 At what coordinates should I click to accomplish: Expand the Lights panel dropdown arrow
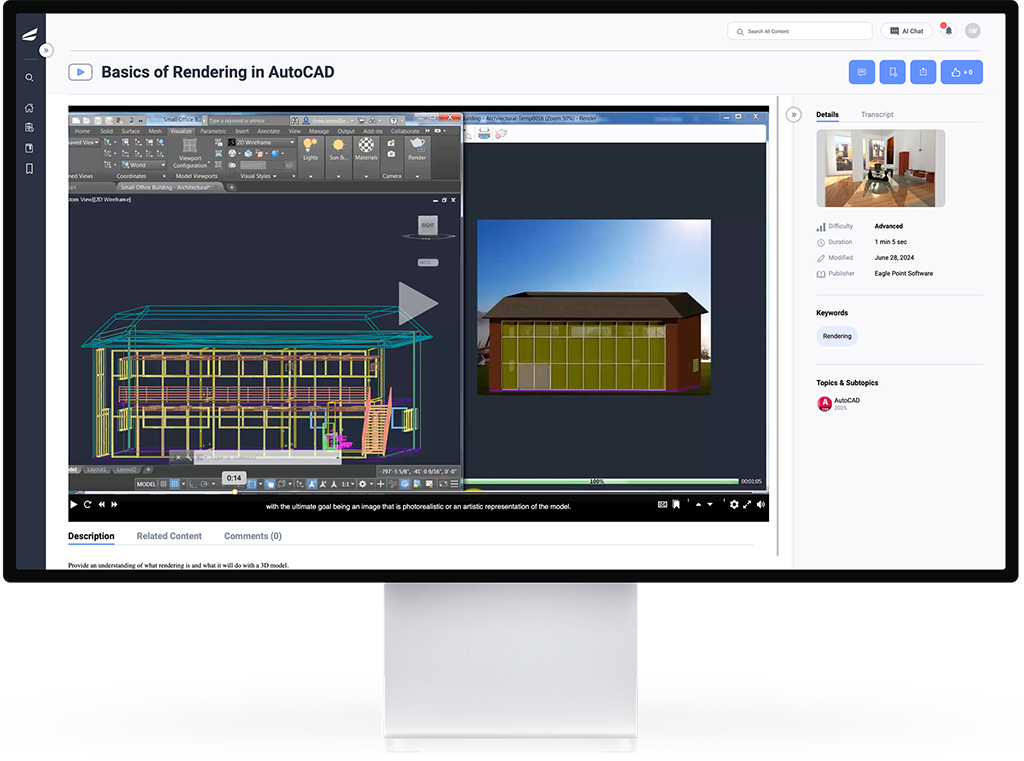(310, 176)
